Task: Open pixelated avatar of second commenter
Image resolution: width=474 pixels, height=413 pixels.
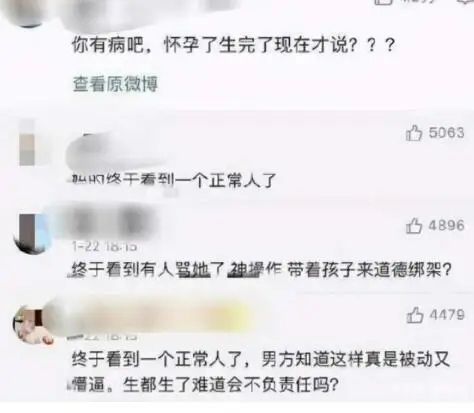Action: pyautogui.click(x=27, y=142)
